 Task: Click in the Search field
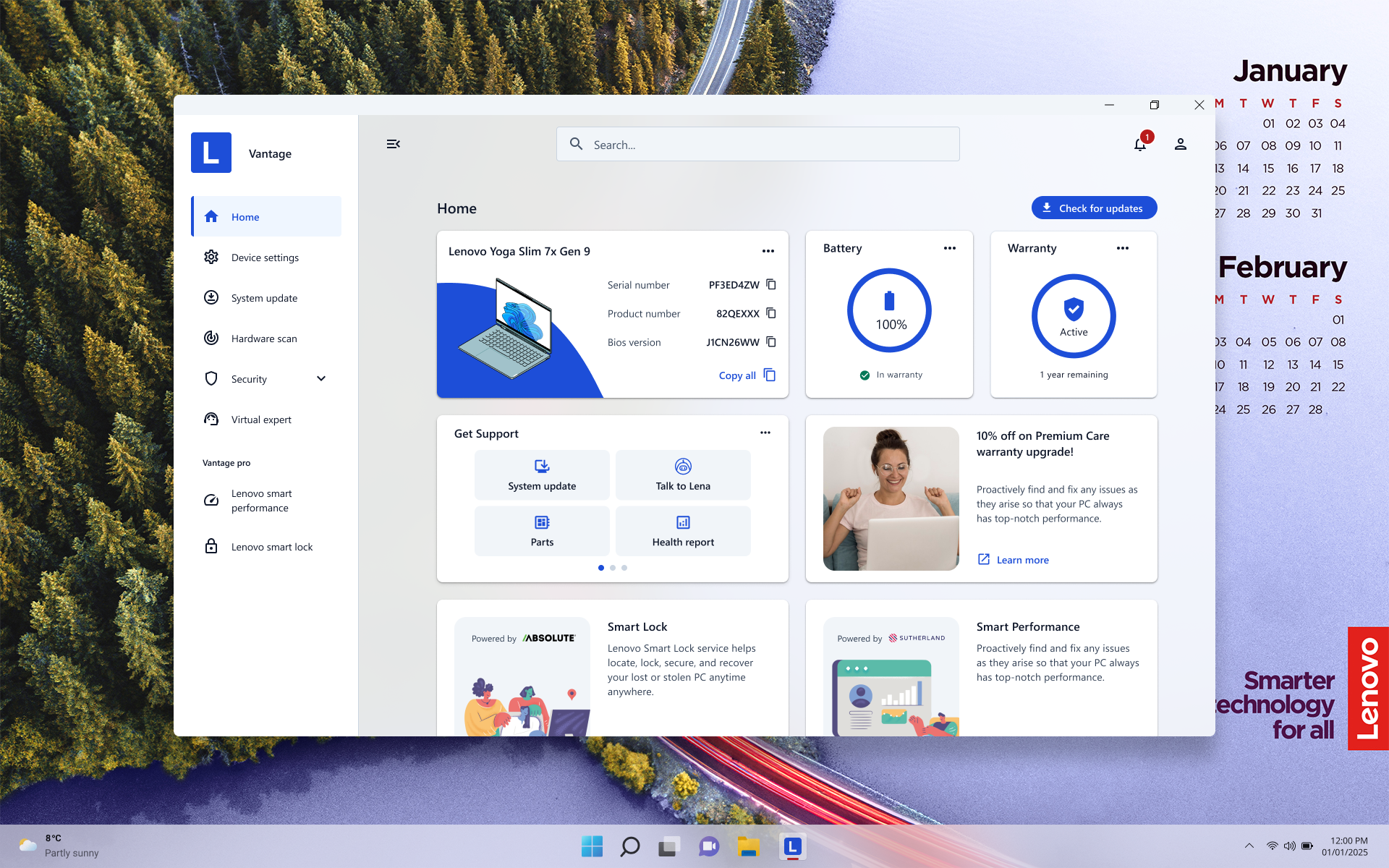[757, 144]
